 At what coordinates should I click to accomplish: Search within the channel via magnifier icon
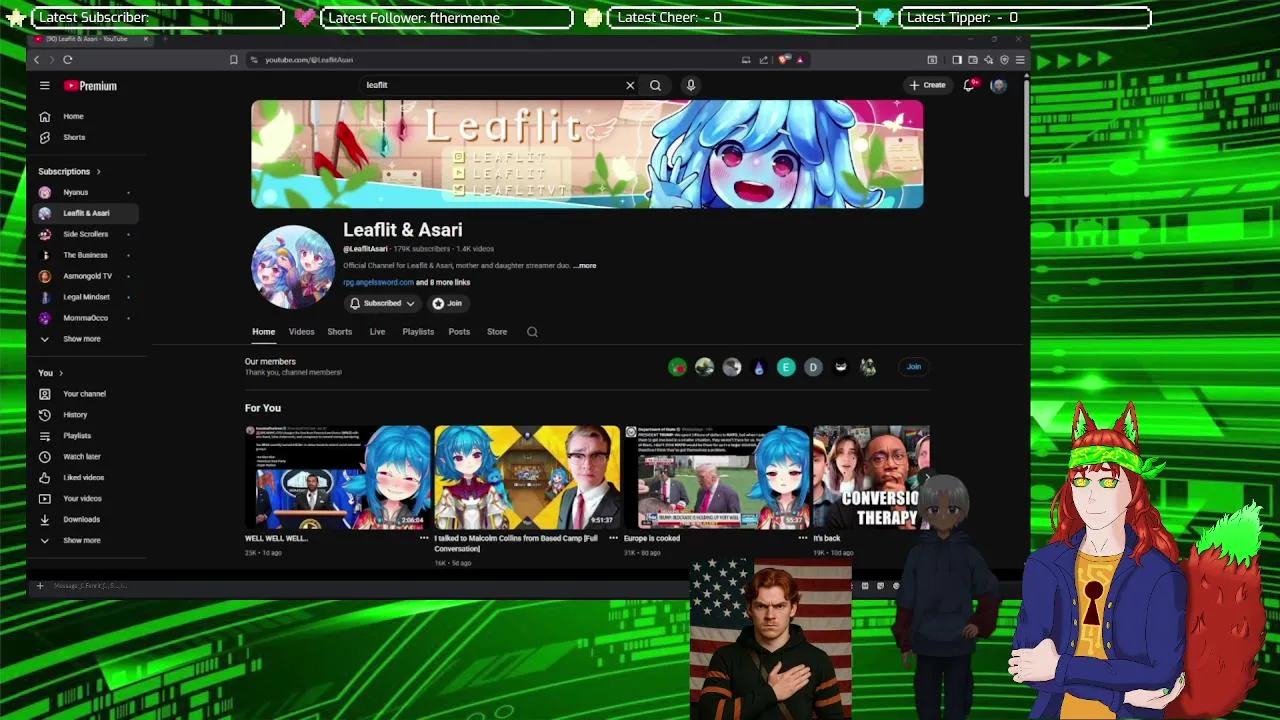tap(532, 332)
